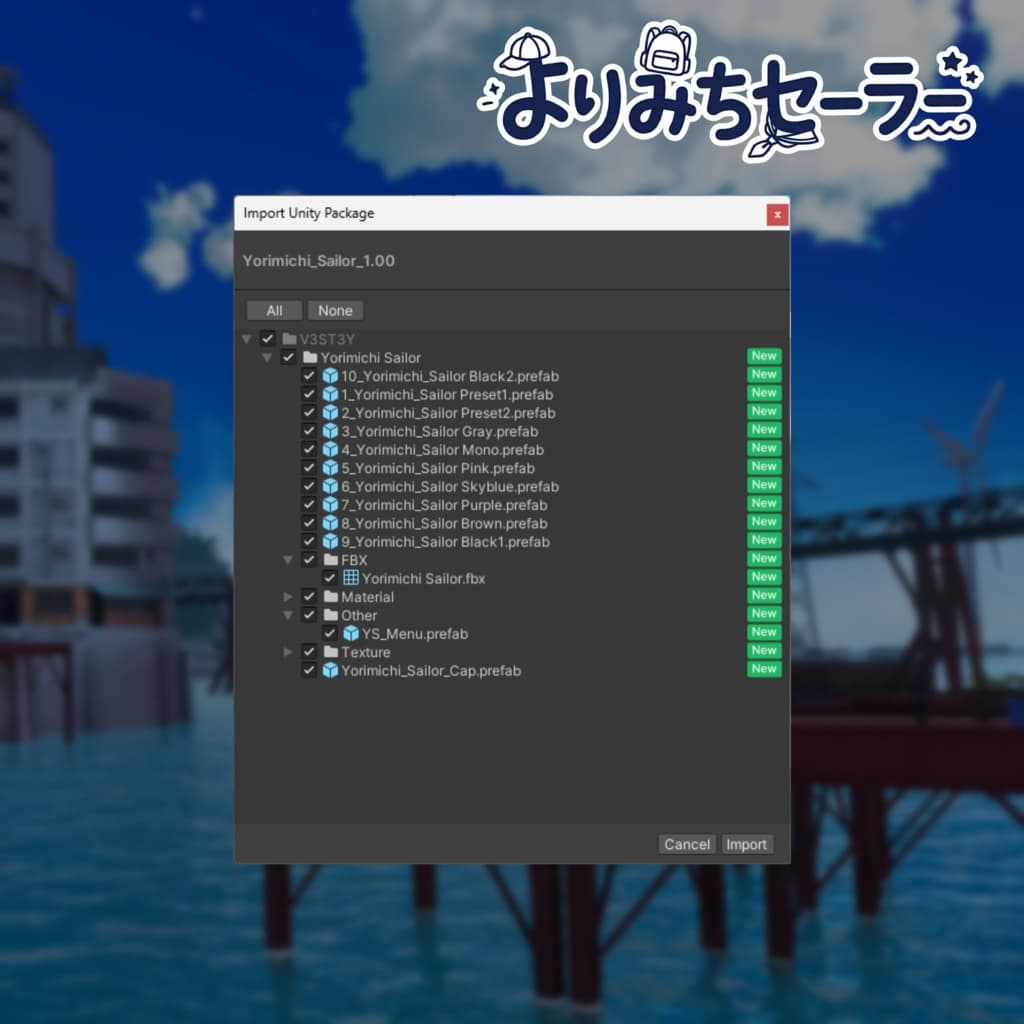The image size is (1024, 1024).
Task: Click the None selection button
Action: (x=335, y=310)
